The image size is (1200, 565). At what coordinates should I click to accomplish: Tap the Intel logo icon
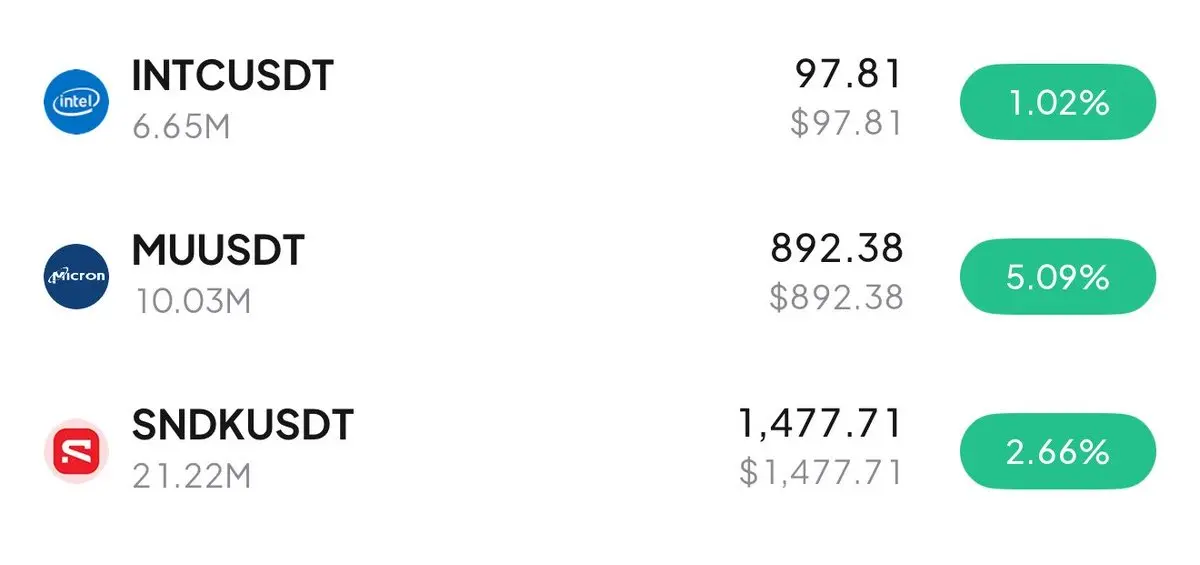pyautogui.click(x=76, y=101)
